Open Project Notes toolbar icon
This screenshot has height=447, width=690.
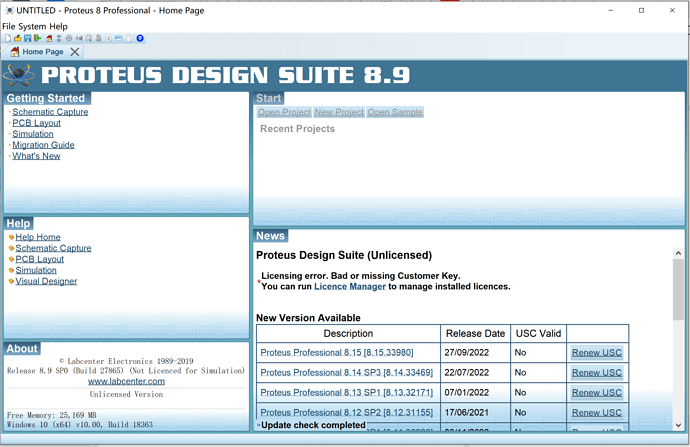coord(128,38)
